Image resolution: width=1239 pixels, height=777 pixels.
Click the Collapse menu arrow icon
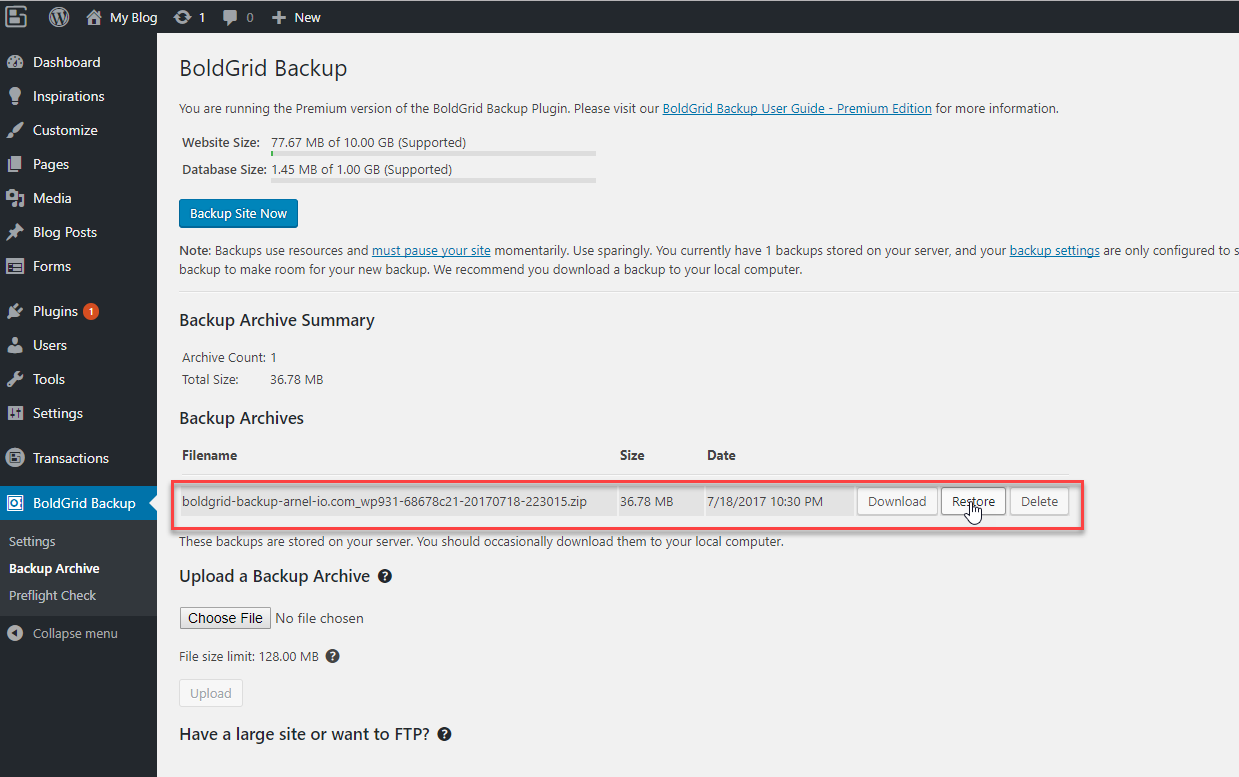(x=15, y=633)
